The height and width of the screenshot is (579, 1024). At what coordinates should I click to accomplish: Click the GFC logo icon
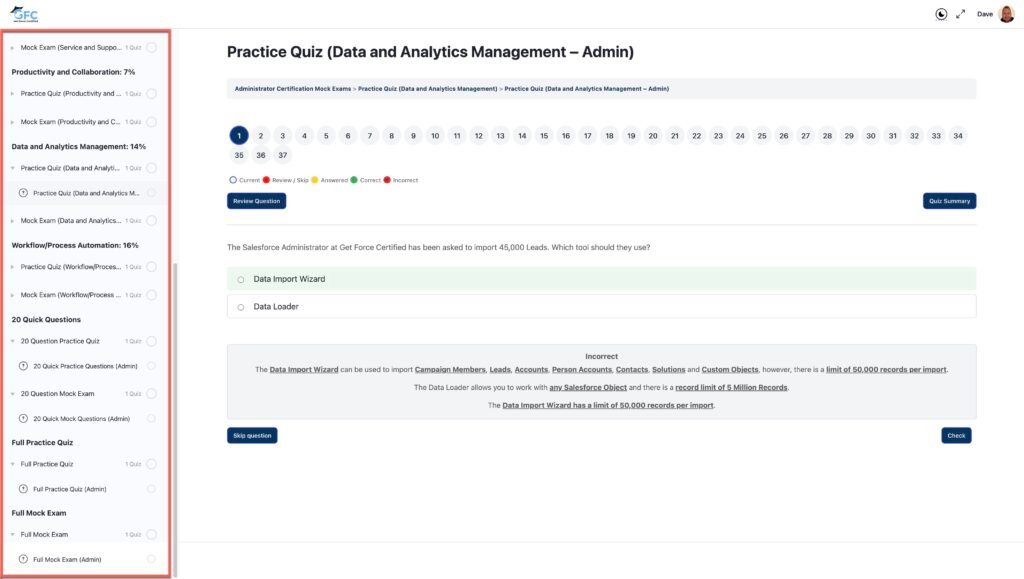24,14
